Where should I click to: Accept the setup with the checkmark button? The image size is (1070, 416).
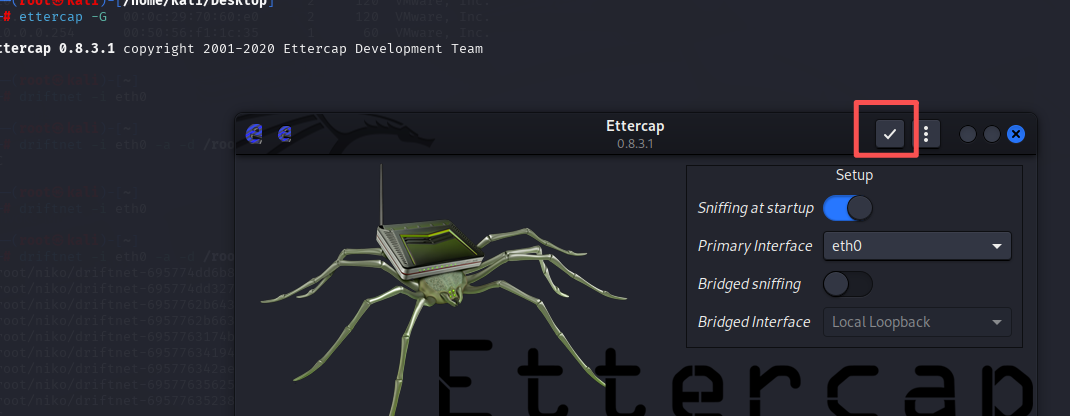pos(890,134)
